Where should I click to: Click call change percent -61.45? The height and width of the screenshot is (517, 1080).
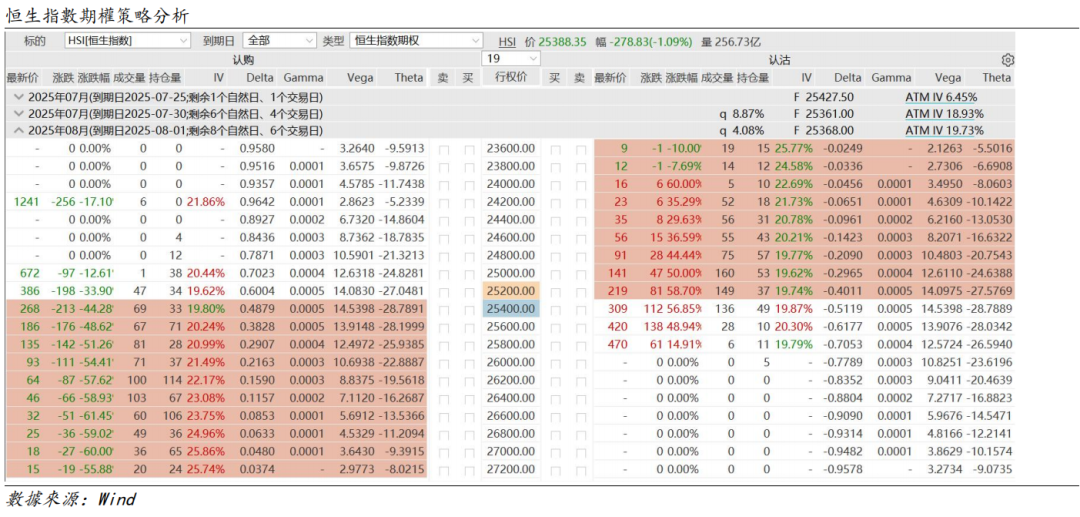[97, 416]
